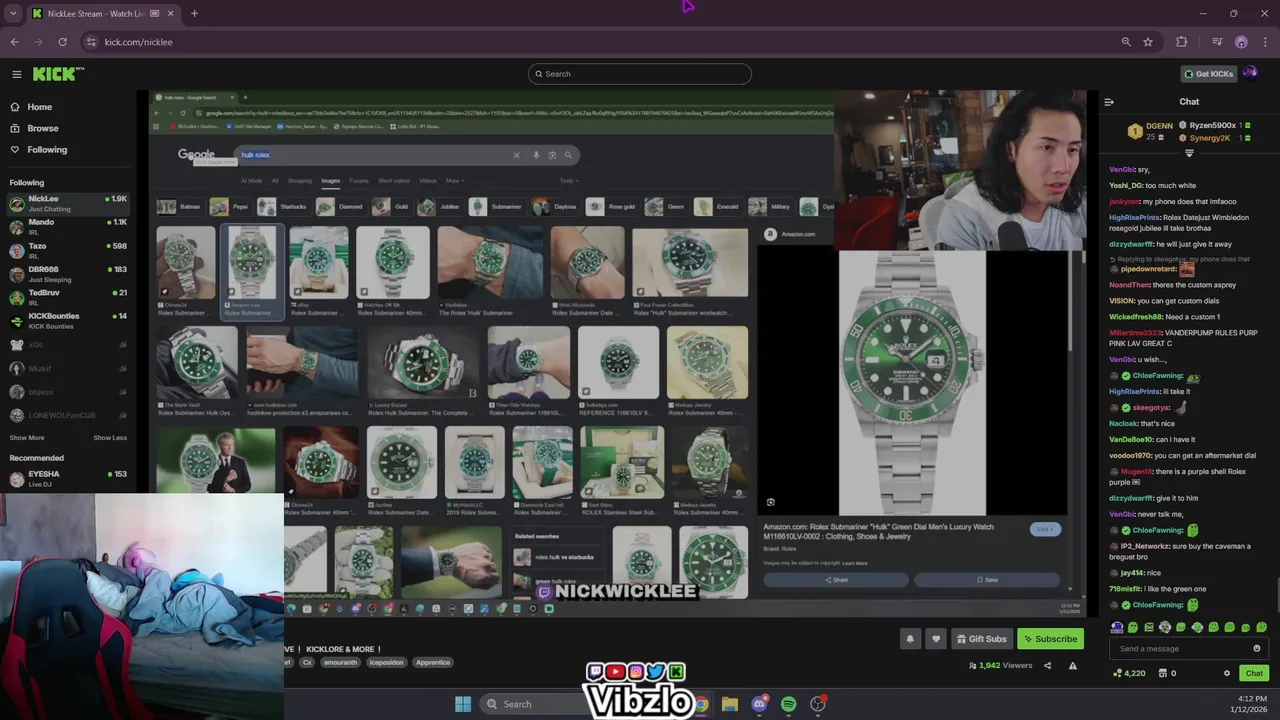Click amouranth stream tag
Screen dimensions: 1280x720
point(343,662)
